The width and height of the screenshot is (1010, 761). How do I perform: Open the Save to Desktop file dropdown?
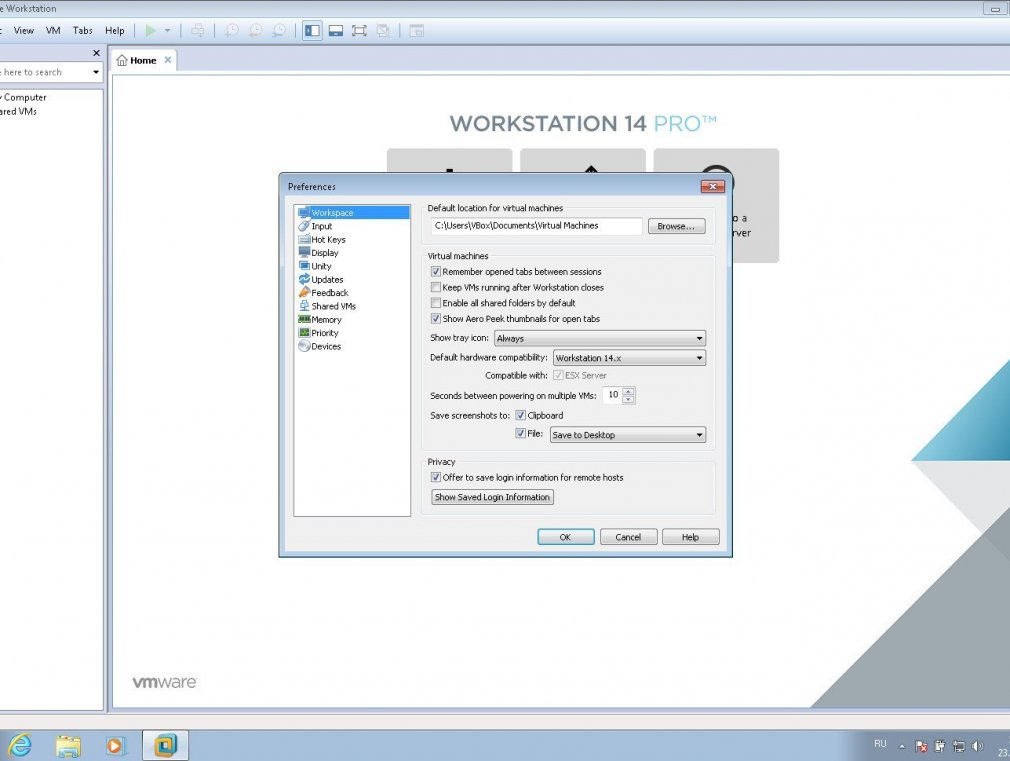pos(627,435)
